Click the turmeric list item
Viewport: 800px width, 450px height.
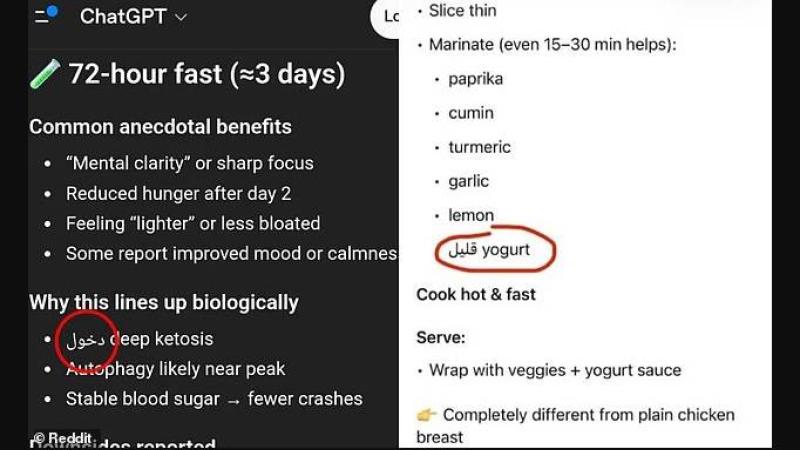[479, 147]
